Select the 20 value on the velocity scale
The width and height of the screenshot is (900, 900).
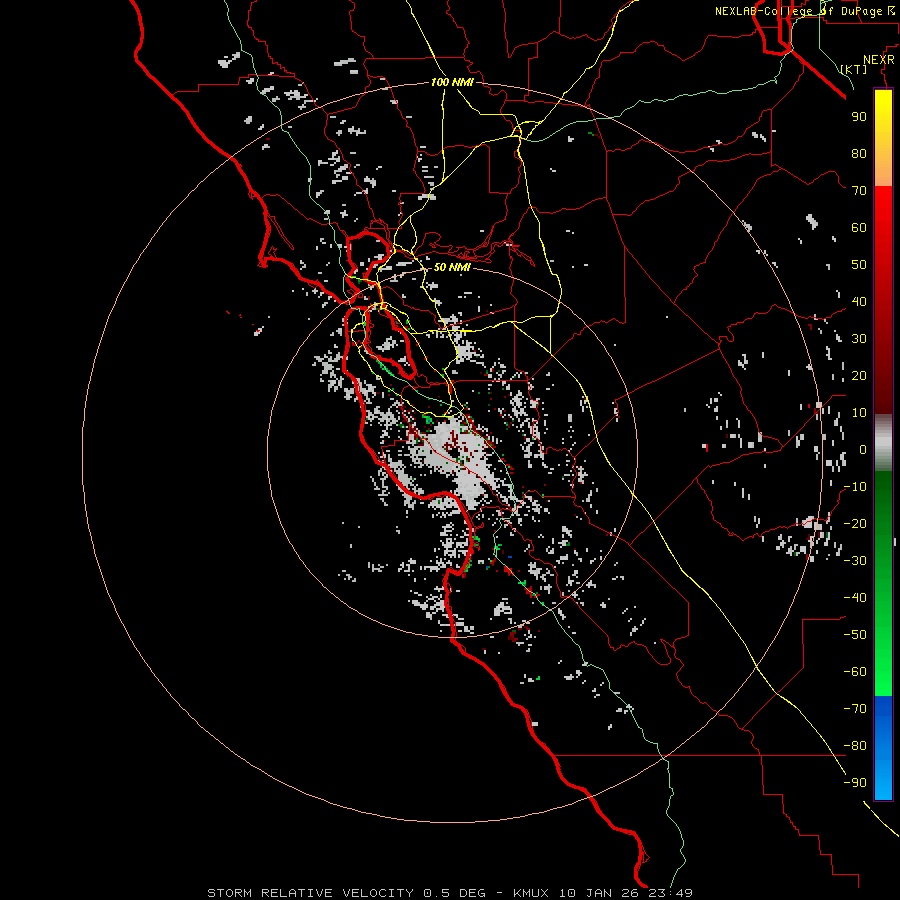(x=859, y=375)
